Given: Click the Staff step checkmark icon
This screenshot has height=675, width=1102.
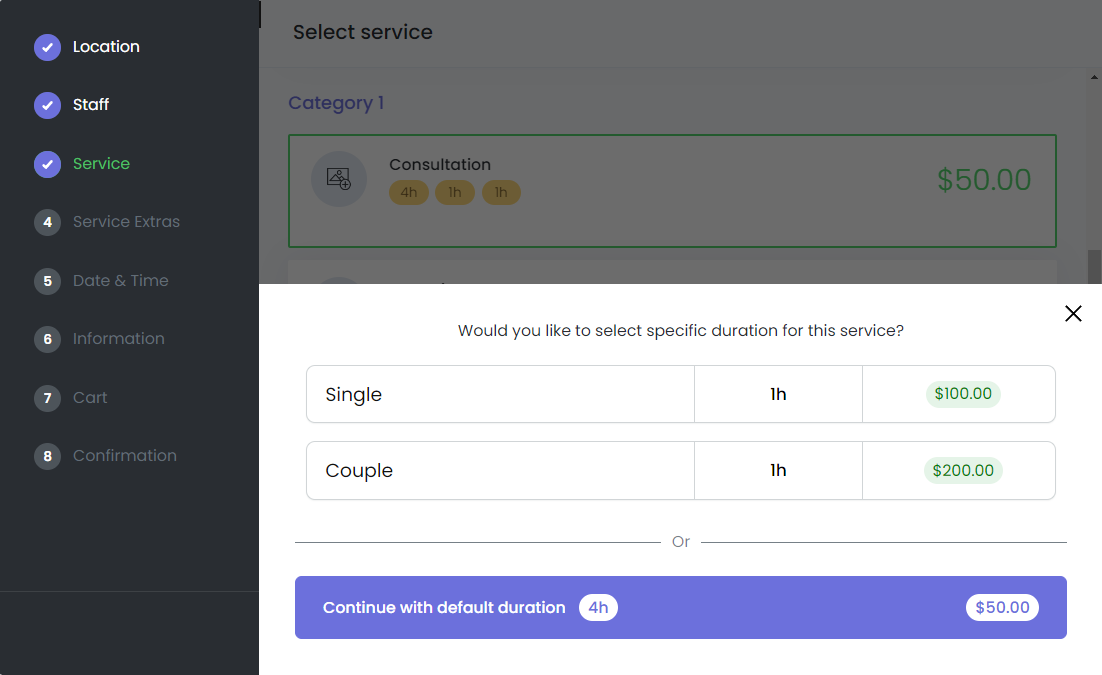Looking at the screenshot, I should tap(47, 105).
